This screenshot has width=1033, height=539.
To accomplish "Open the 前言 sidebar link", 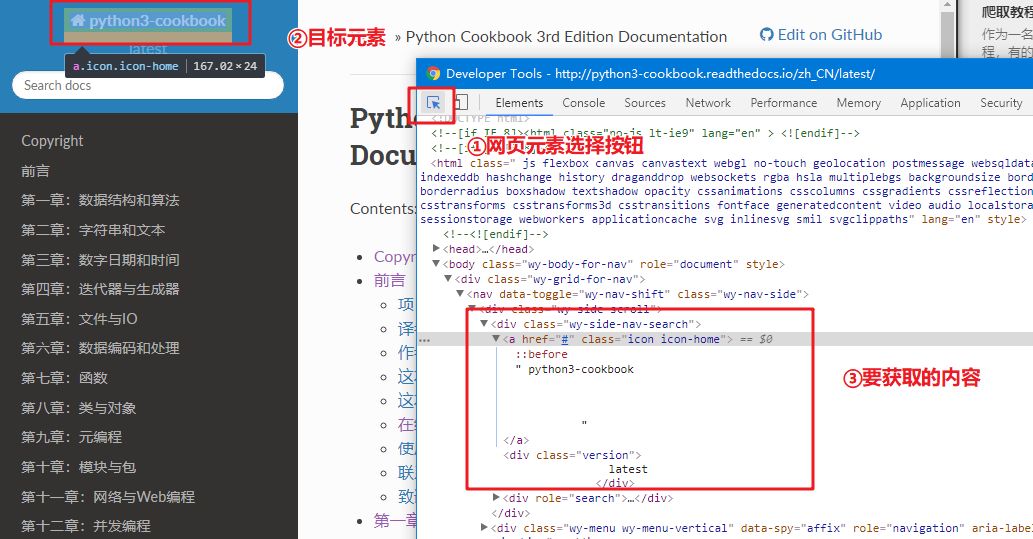I will 36,171.
